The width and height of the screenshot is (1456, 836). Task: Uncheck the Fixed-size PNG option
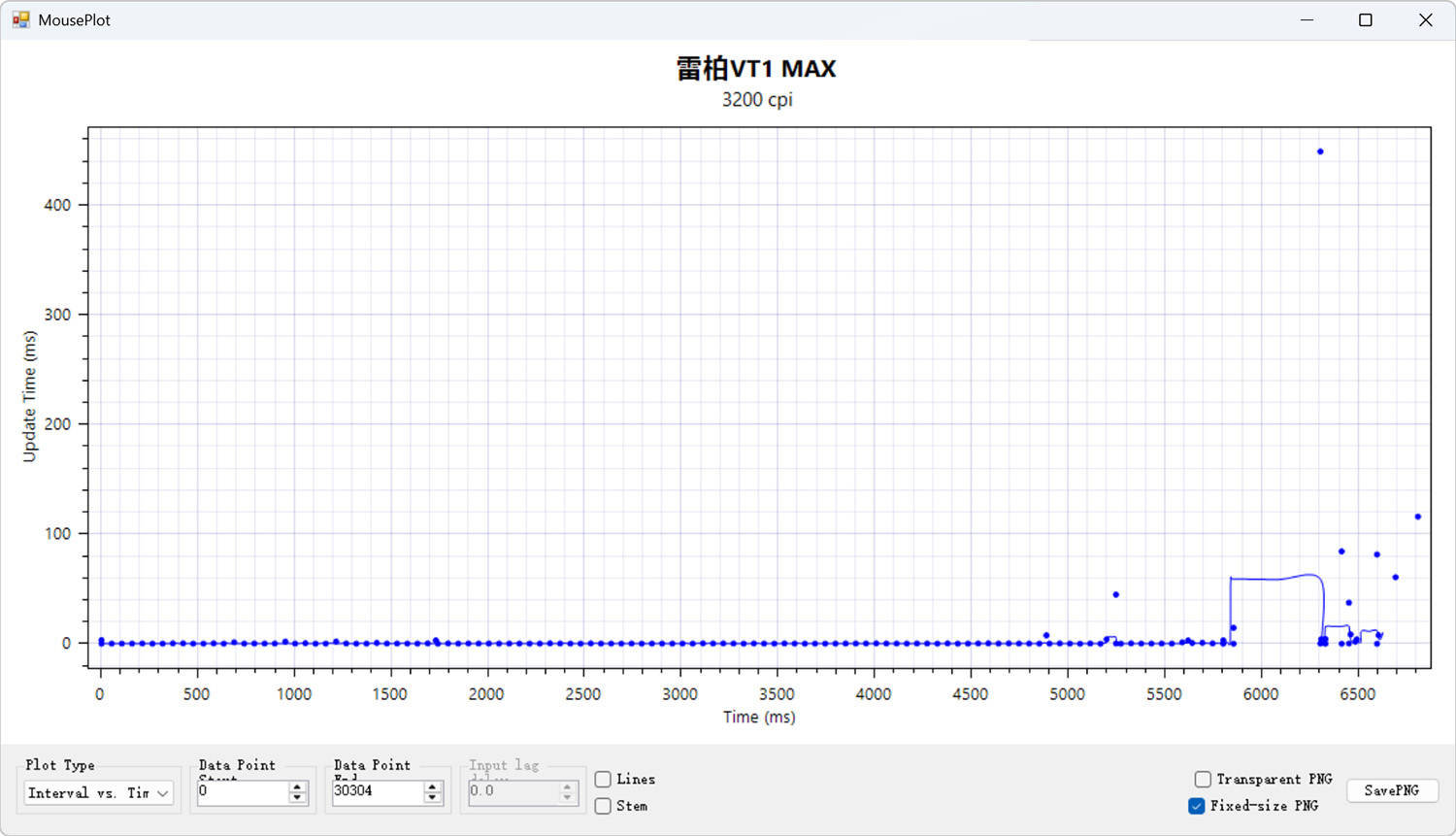1197,806
